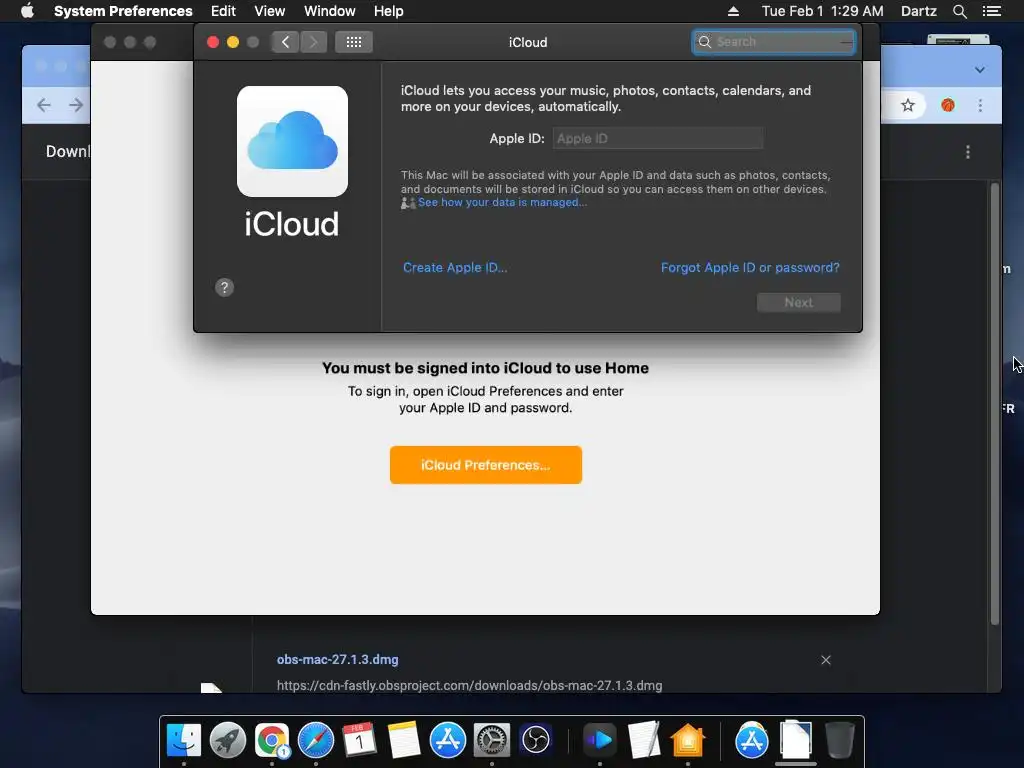Click the System Preferences search field
The width and height of the screenshot is (1024, 768).
[x=774, y=42]
